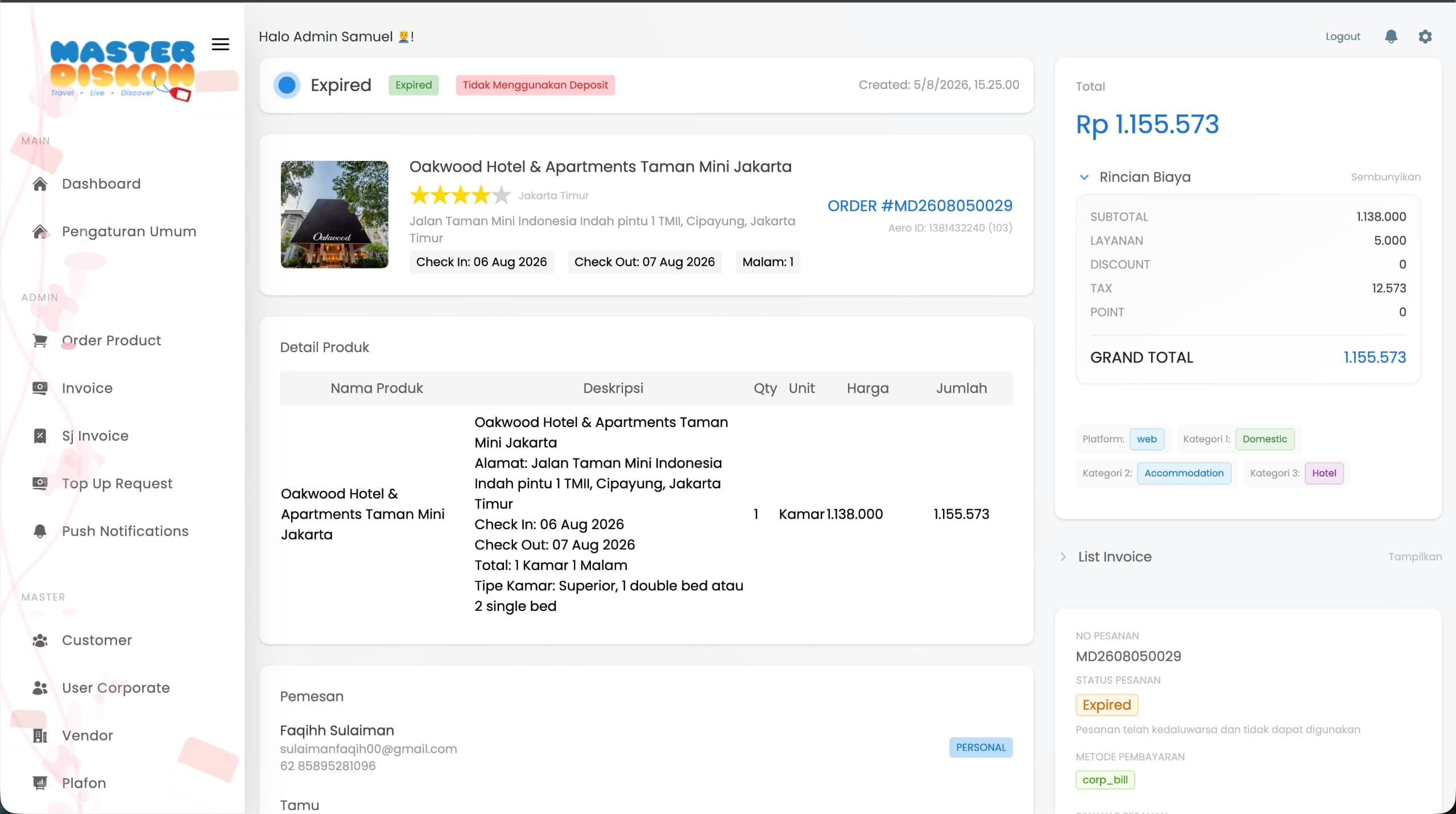Click Check In: 06 Aug 2026 chip
The width and height of the screenshot is (1456, 814).
(x=481, y=262)
